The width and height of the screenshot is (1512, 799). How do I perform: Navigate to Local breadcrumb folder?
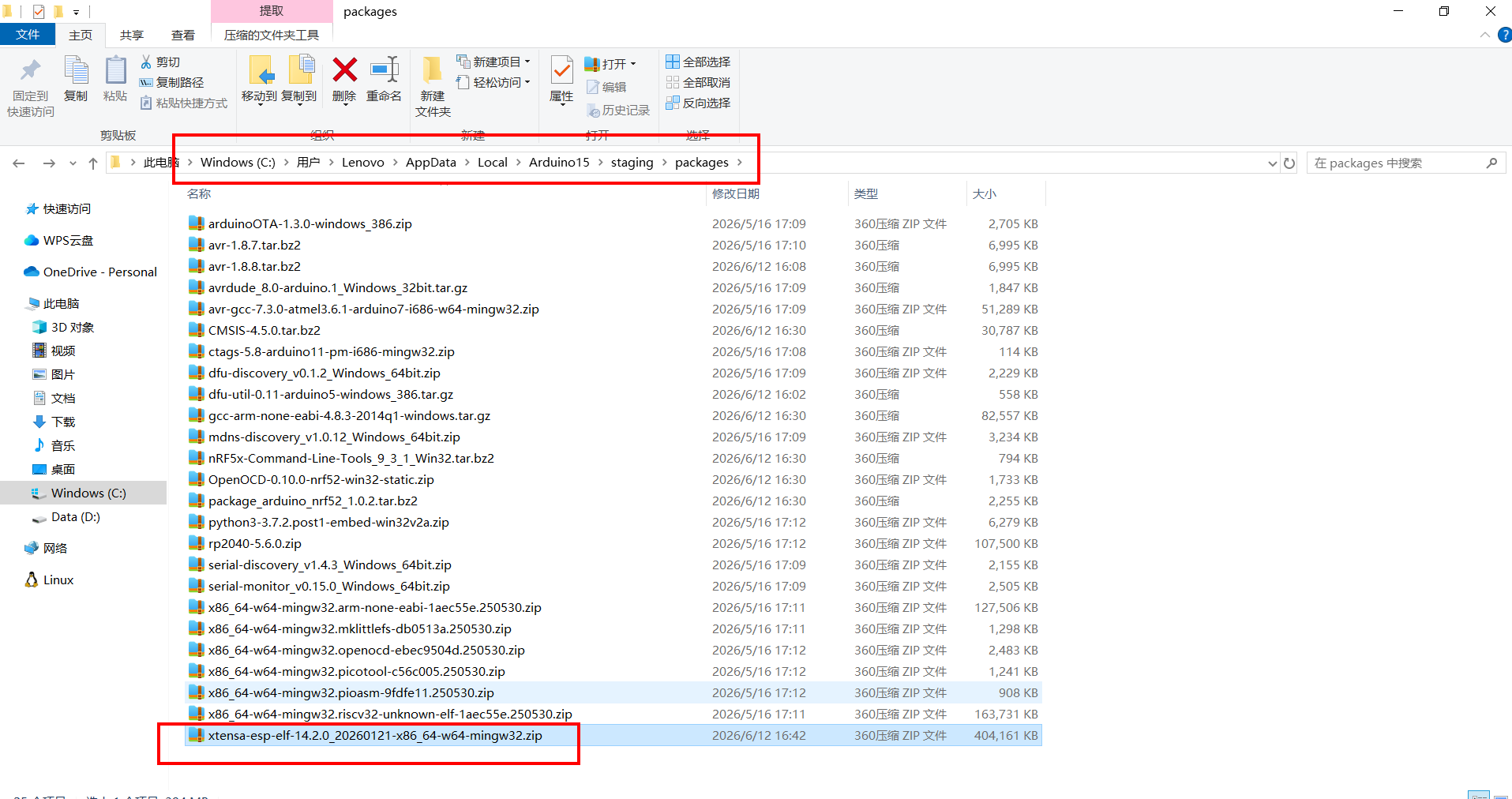(493, 162)
